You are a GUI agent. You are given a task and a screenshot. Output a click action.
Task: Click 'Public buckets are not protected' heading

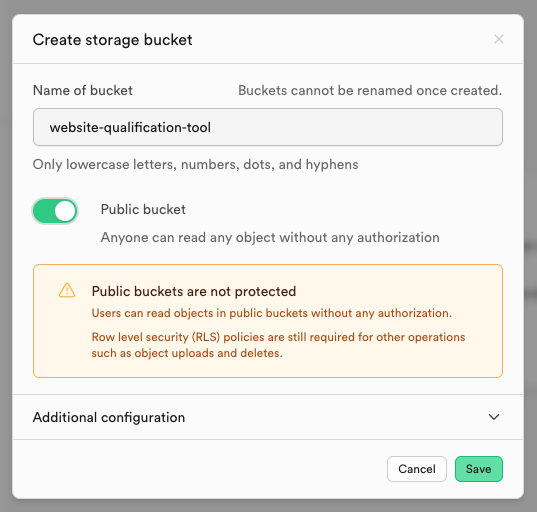pyautogui.click(x=193, y=291)
